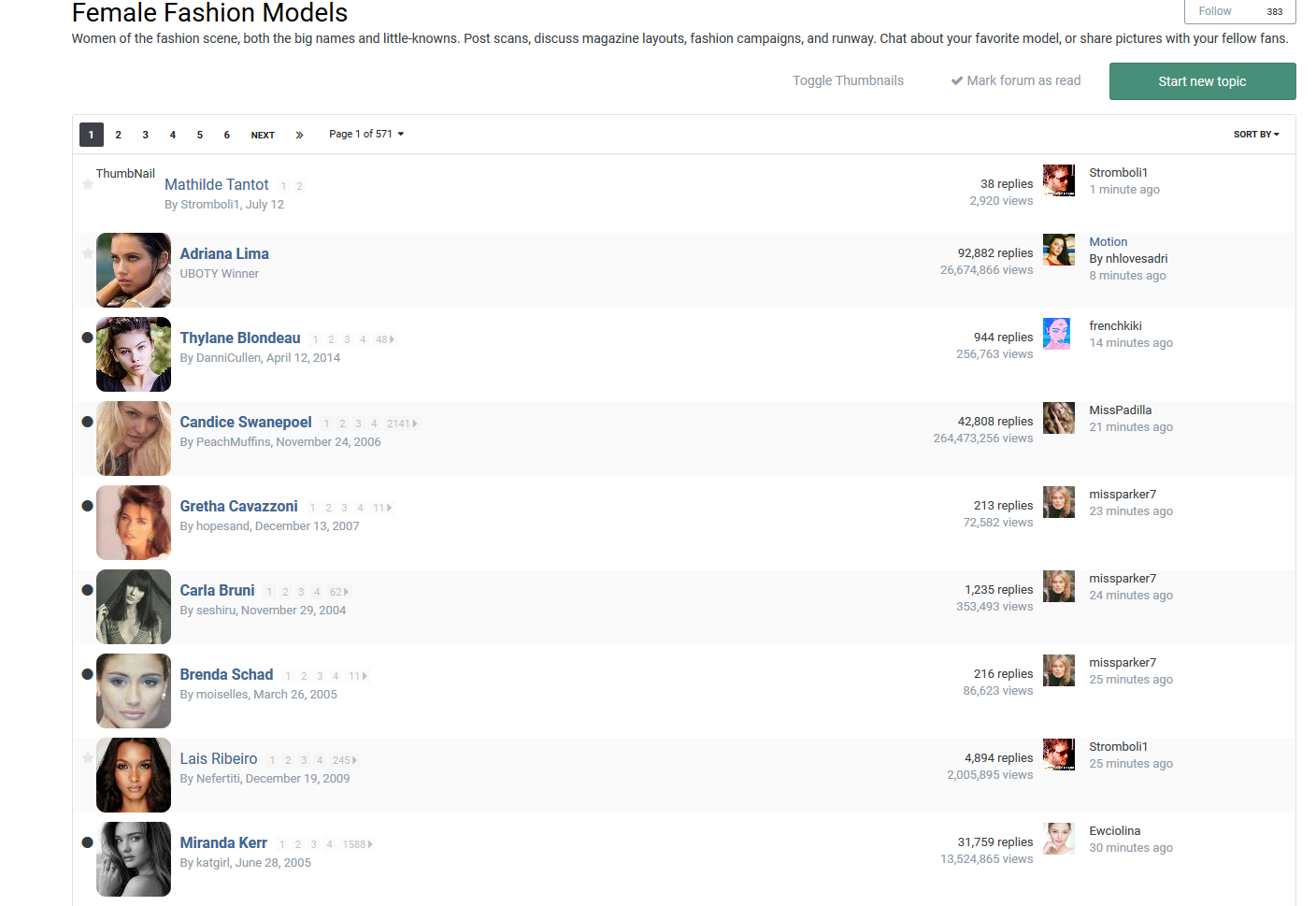Mark forum as read
The width and height of the screenshot is (1316, 906).
point(1015,81)
